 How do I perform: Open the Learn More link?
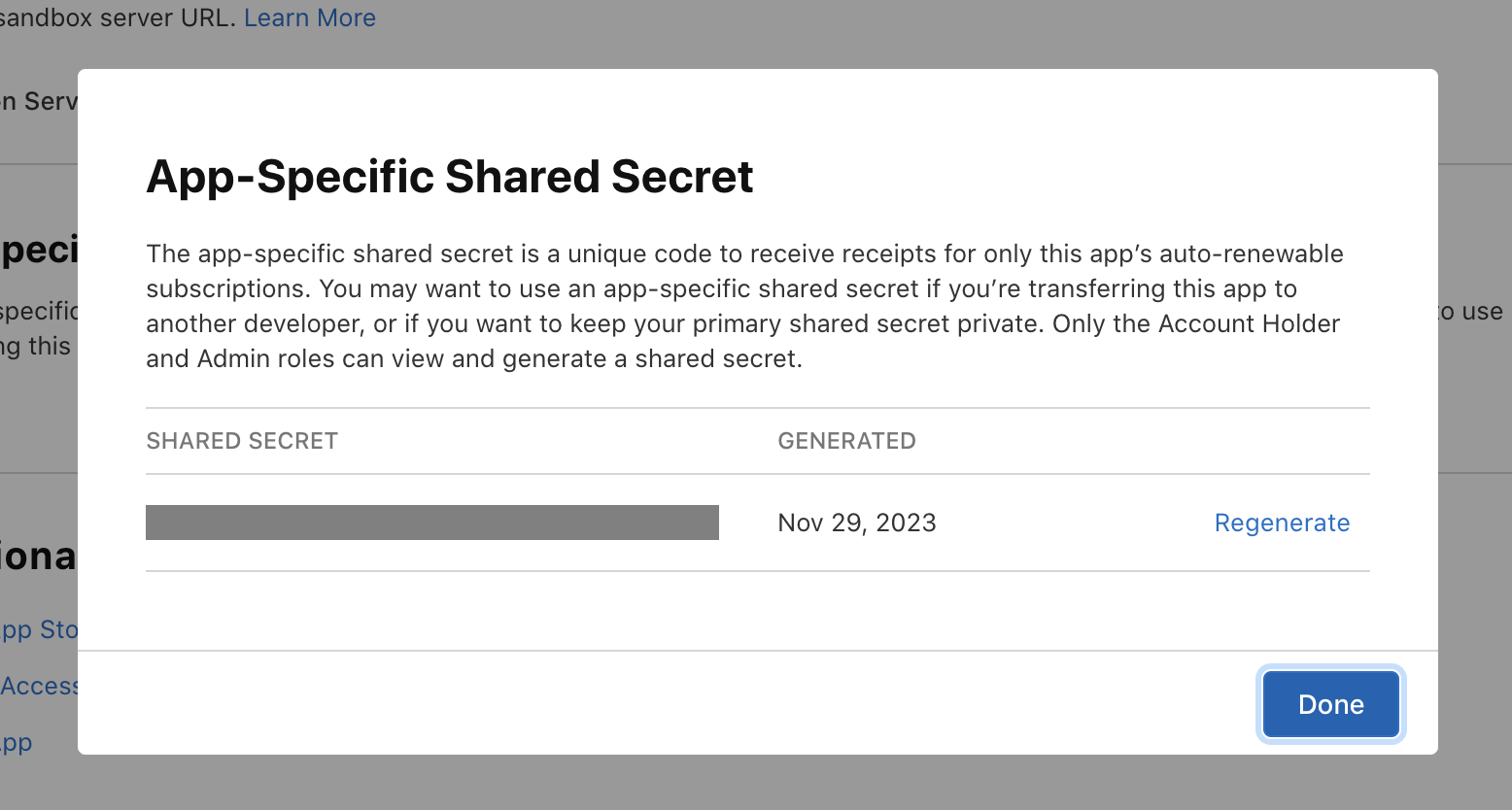tap(309, 17)
